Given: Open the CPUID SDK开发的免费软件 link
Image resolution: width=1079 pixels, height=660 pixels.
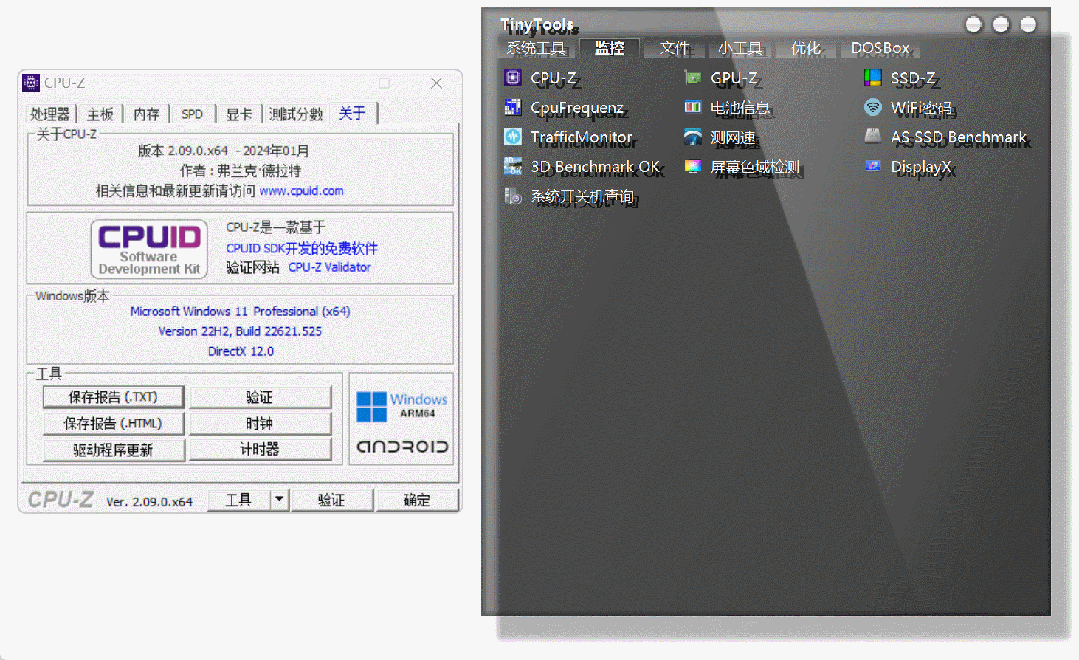Looking at the screenshot, I should pyautogui.click(x=302, y=248).
